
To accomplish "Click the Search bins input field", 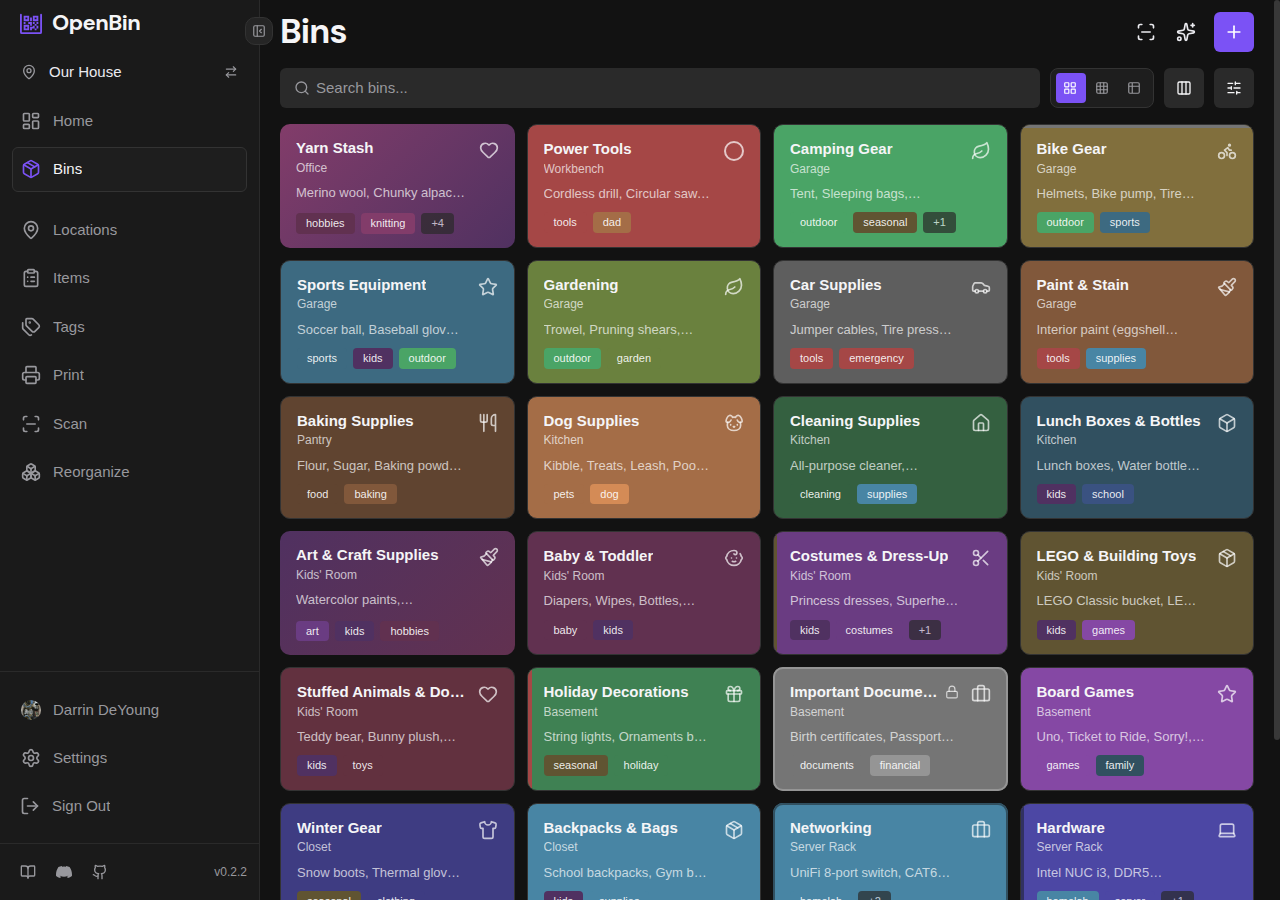I will [x=660, y=88].
